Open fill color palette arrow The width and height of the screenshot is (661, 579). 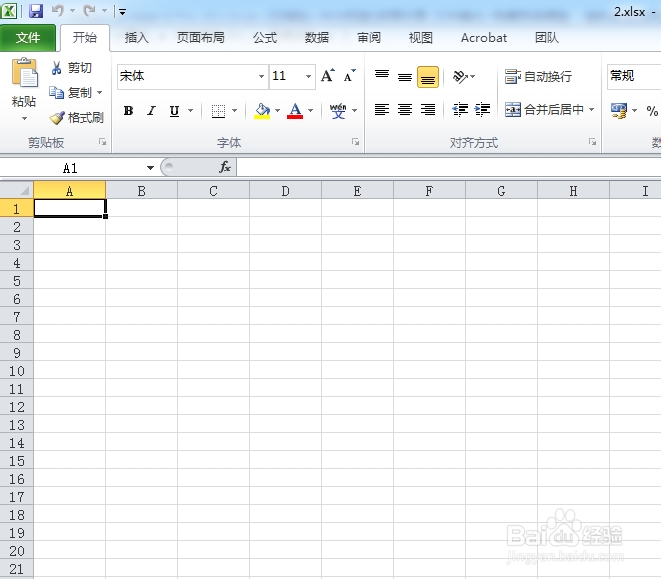pos(277,111)
